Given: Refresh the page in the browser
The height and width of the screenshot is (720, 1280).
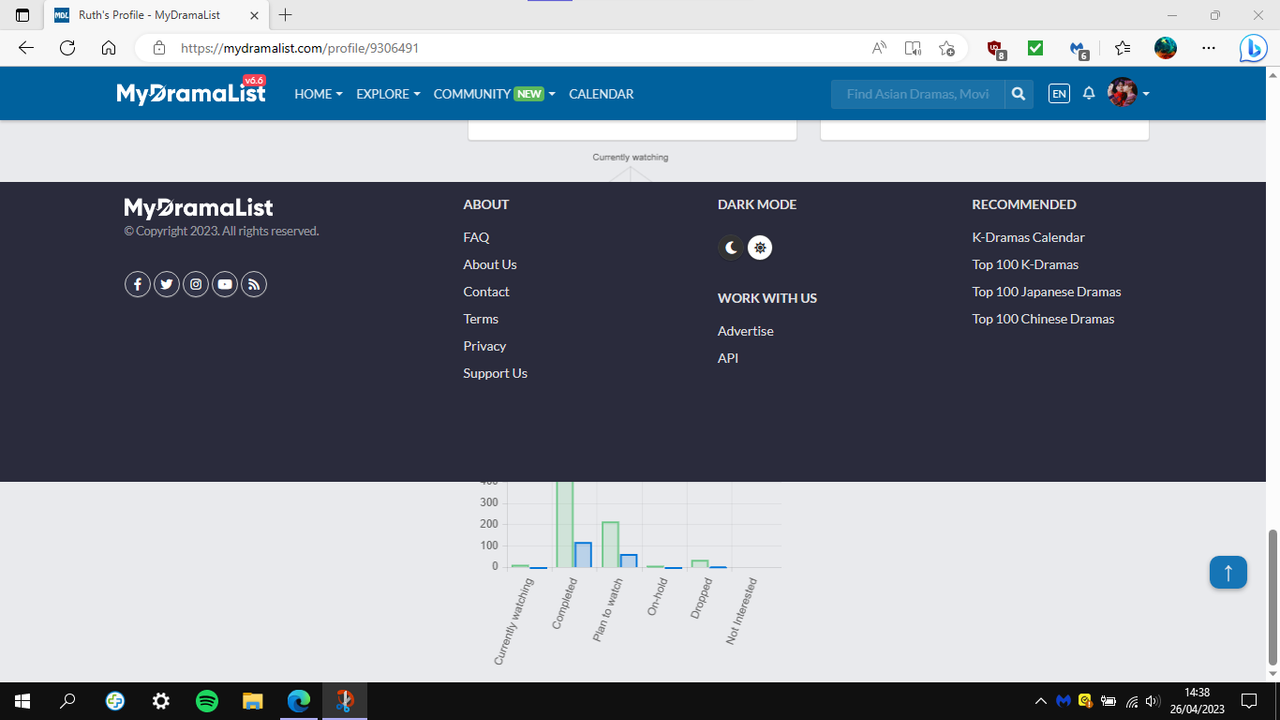Looking at the screenshot, I should pyautogui.click(x=67, y=47).
